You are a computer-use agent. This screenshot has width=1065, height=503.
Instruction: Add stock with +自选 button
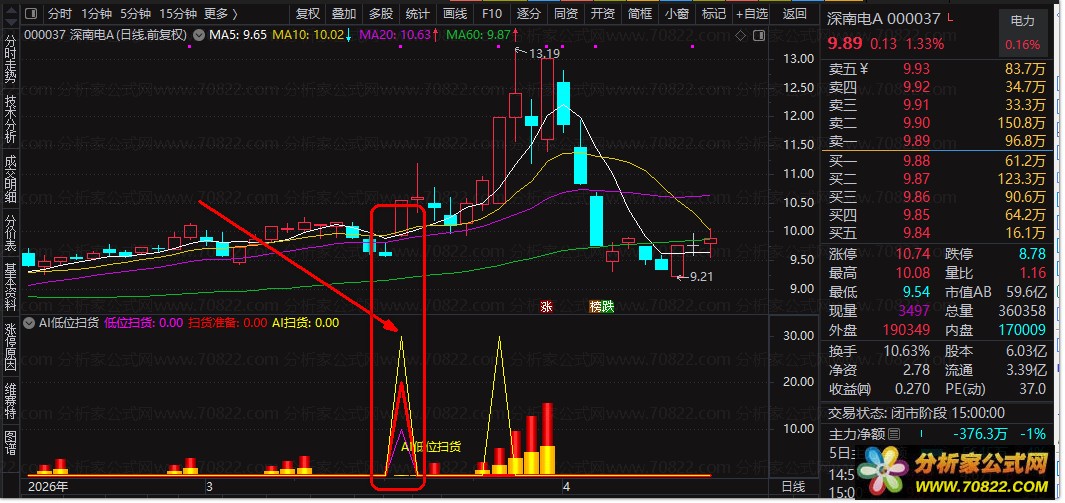752,14
